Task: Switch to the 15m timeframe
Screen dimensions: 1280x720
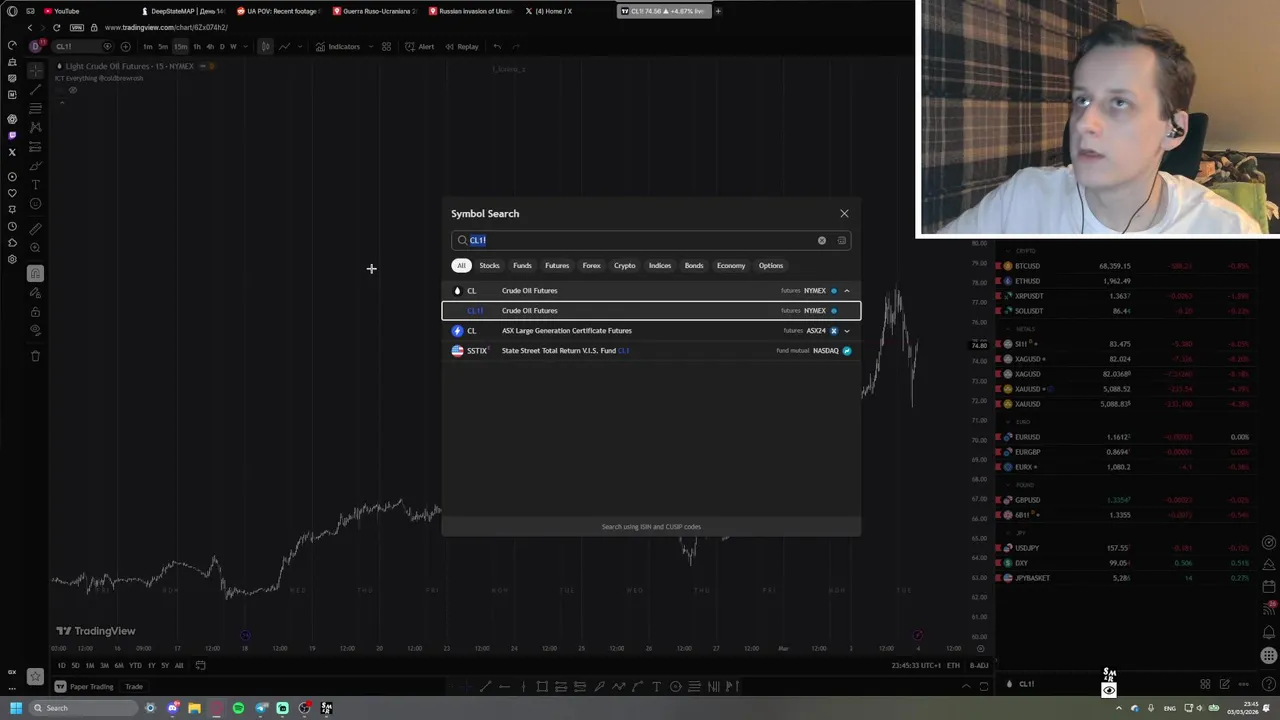Action: point(180,46)
